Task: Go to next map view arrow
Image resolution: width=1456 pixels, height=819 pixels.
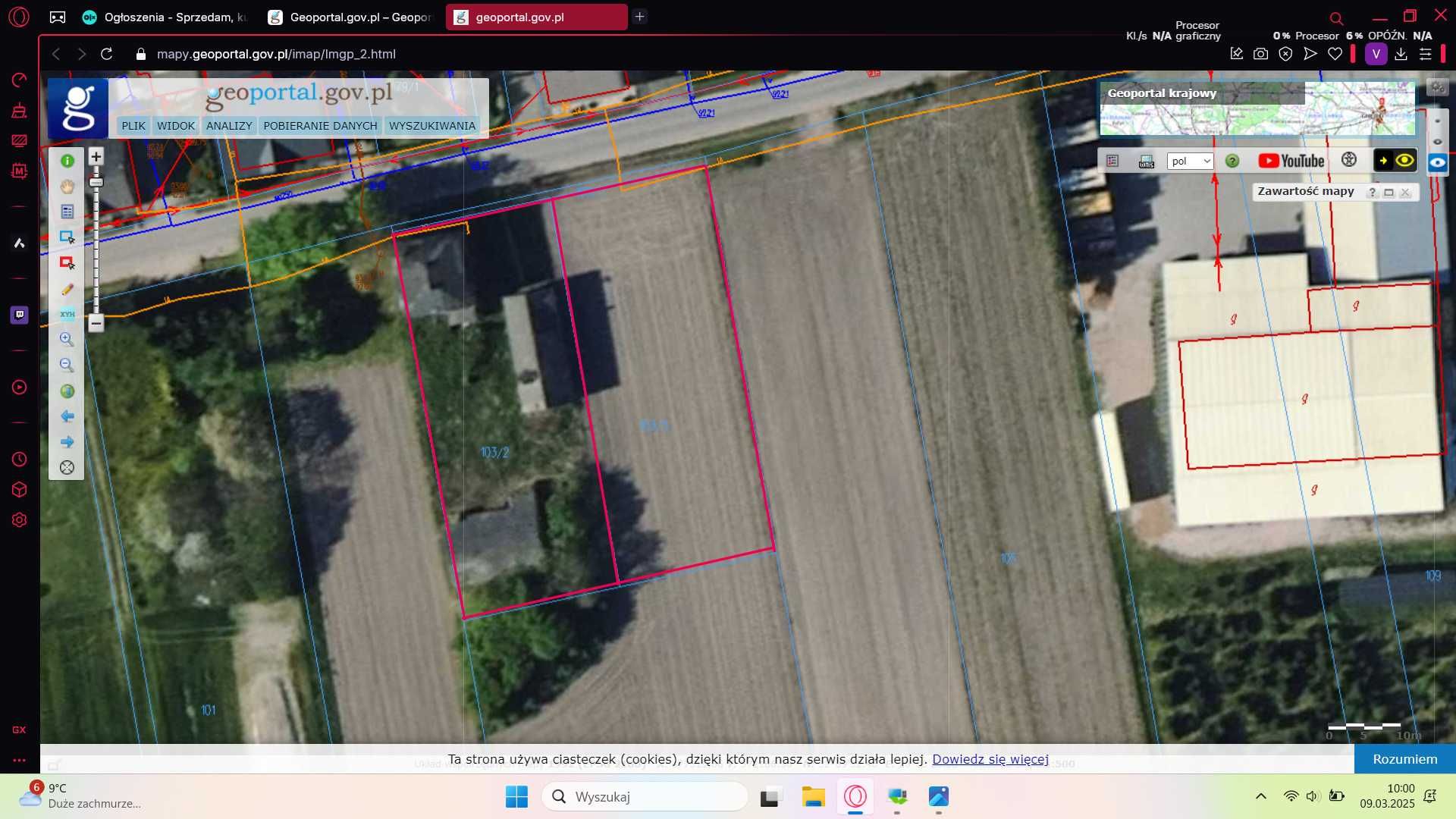Action: pyautogui.click(x=67, y=442)
